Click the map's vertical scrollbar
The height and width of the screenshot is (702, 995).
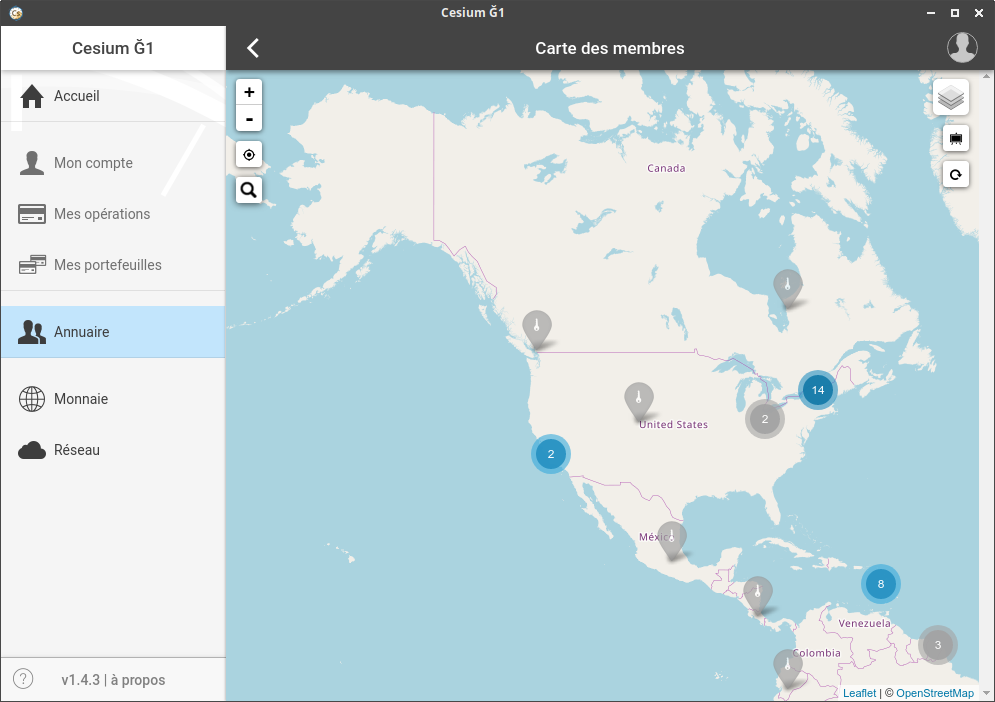(x=986, y=385)
